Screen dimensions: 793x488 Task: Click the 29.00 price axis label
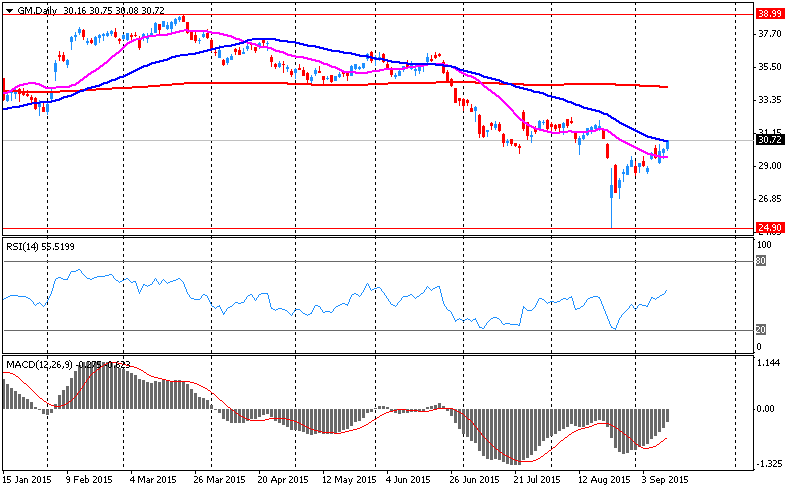(770, 166)
